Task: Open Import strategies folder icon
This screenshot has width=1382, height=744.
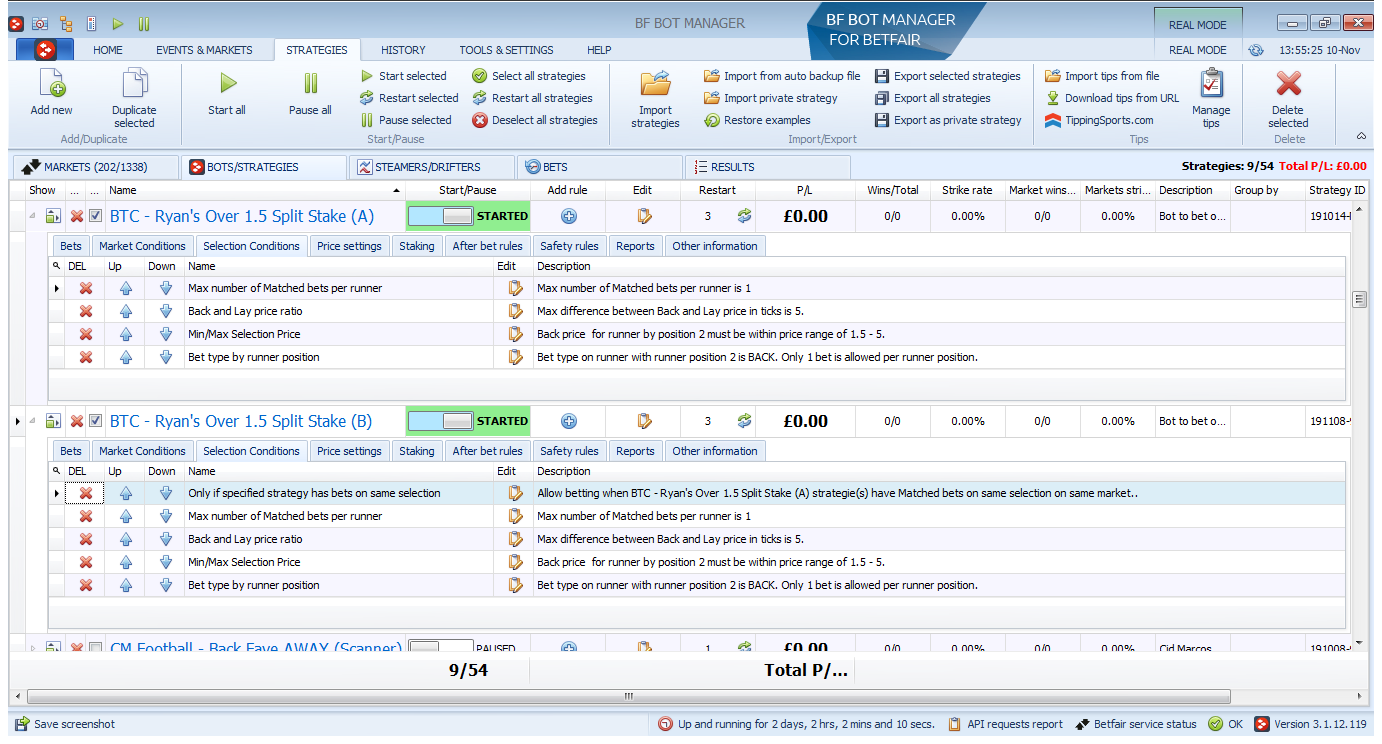Action: click(655, 84)
